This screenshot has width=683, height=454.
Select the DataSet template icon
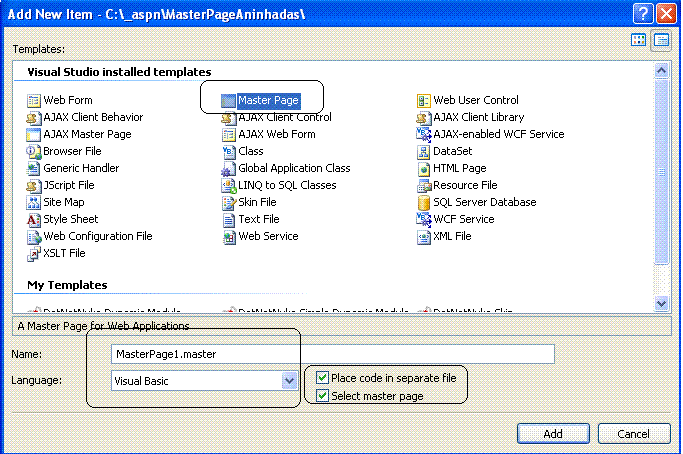click(423, 152)
